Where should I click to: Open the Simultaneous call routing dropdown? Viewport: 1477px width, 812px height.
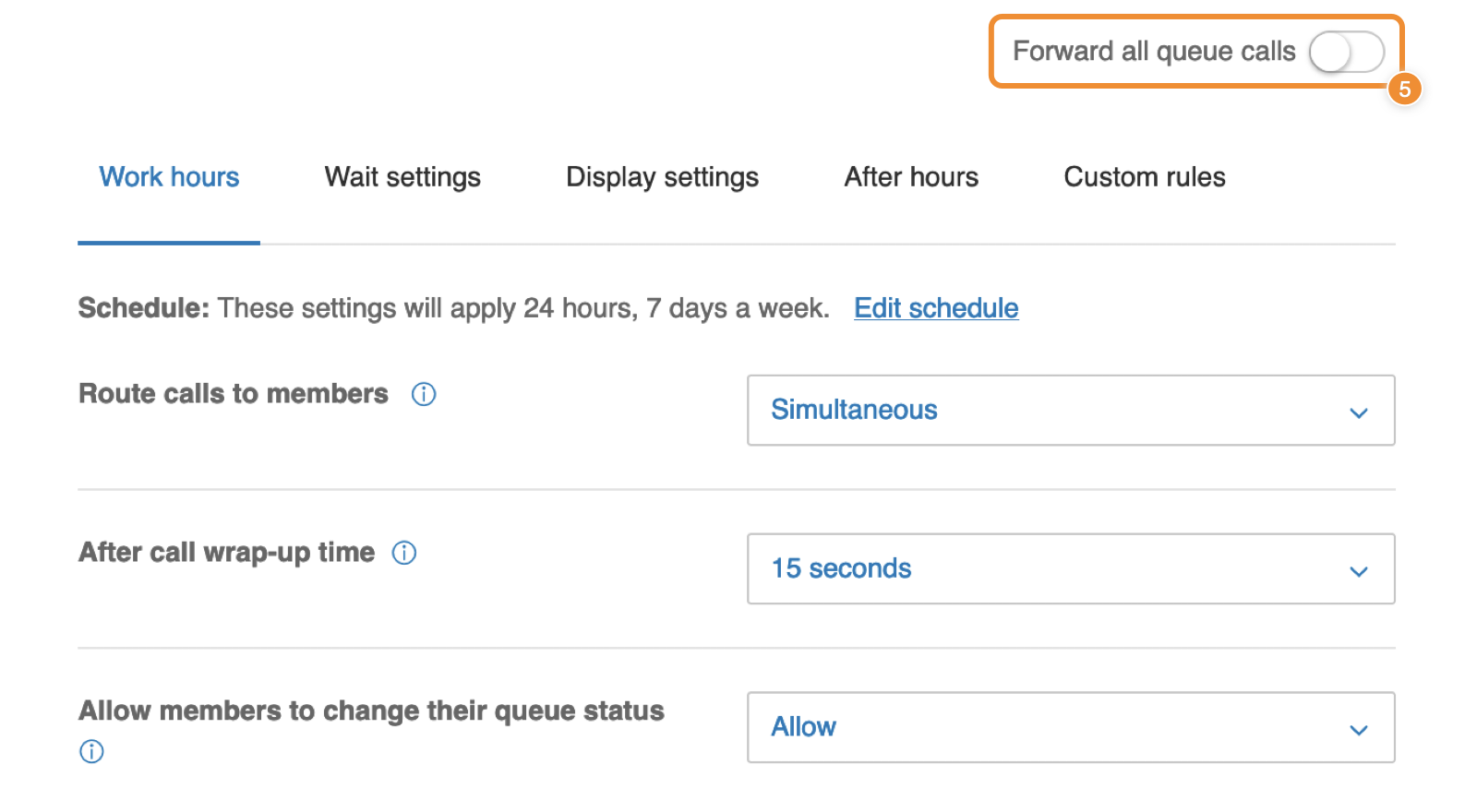click(x=1070, y=411)
